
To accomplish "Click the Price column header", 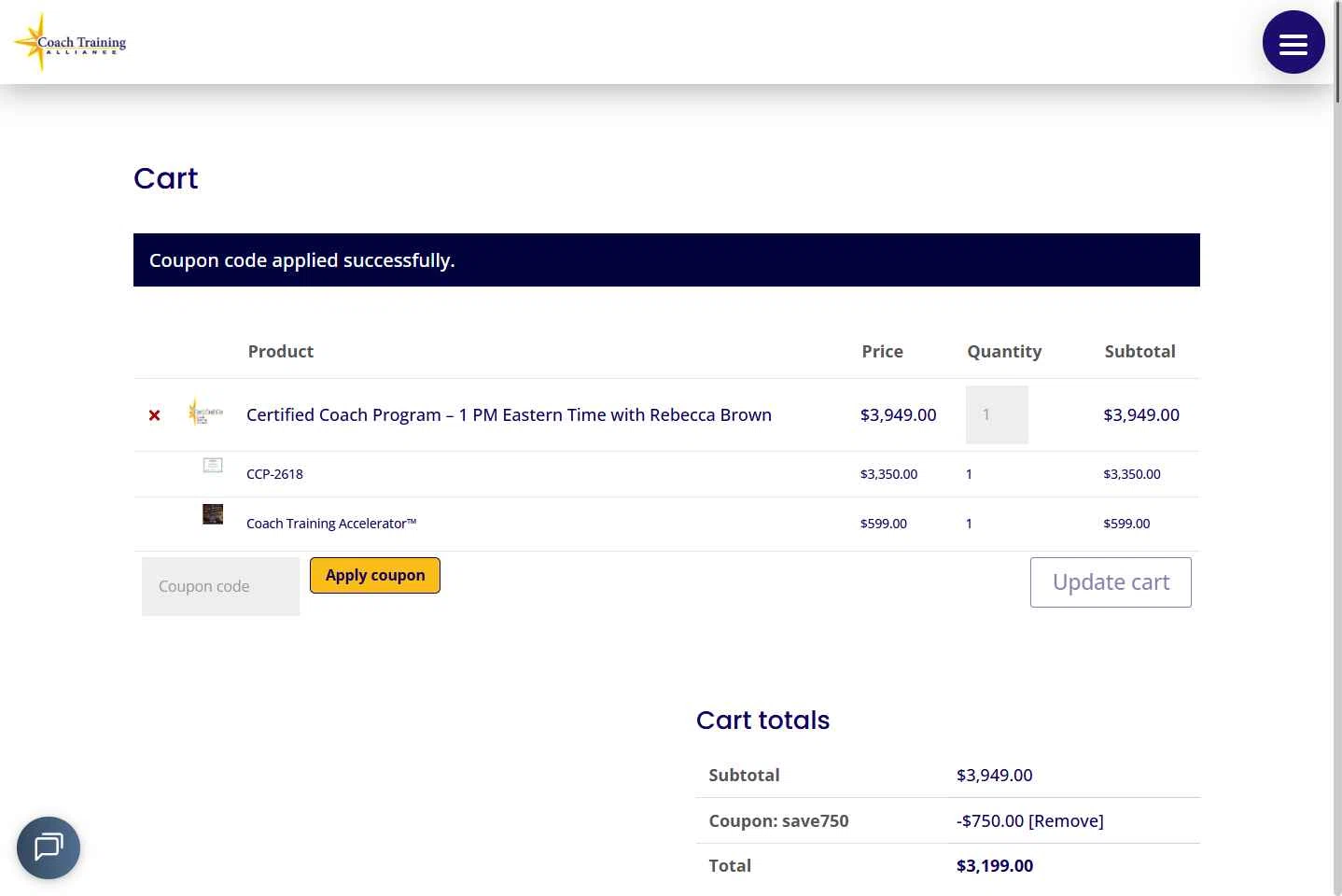I will (882, 352).
